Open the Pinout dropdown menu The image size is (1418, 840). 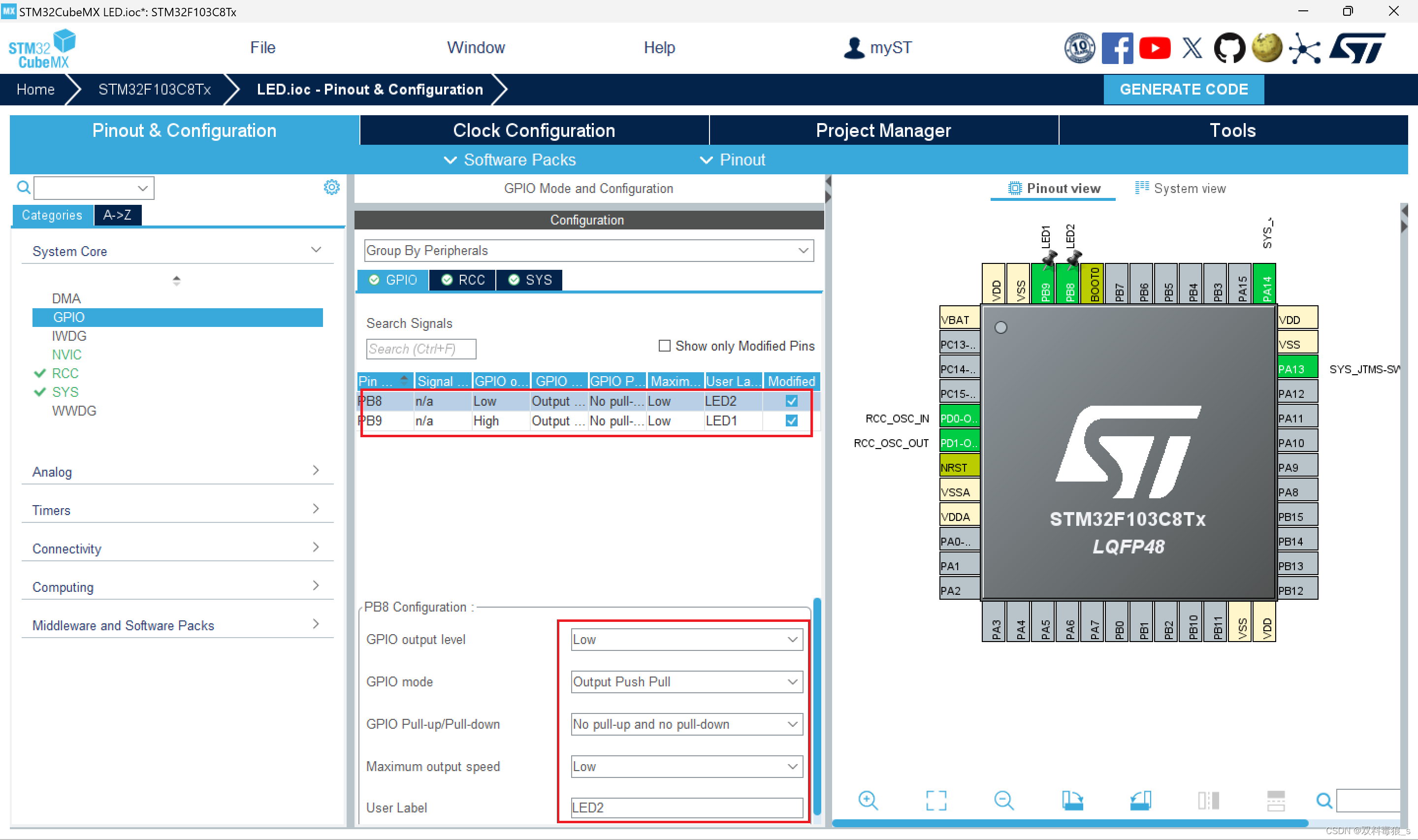pyautogui.click(x=733, y=160)
